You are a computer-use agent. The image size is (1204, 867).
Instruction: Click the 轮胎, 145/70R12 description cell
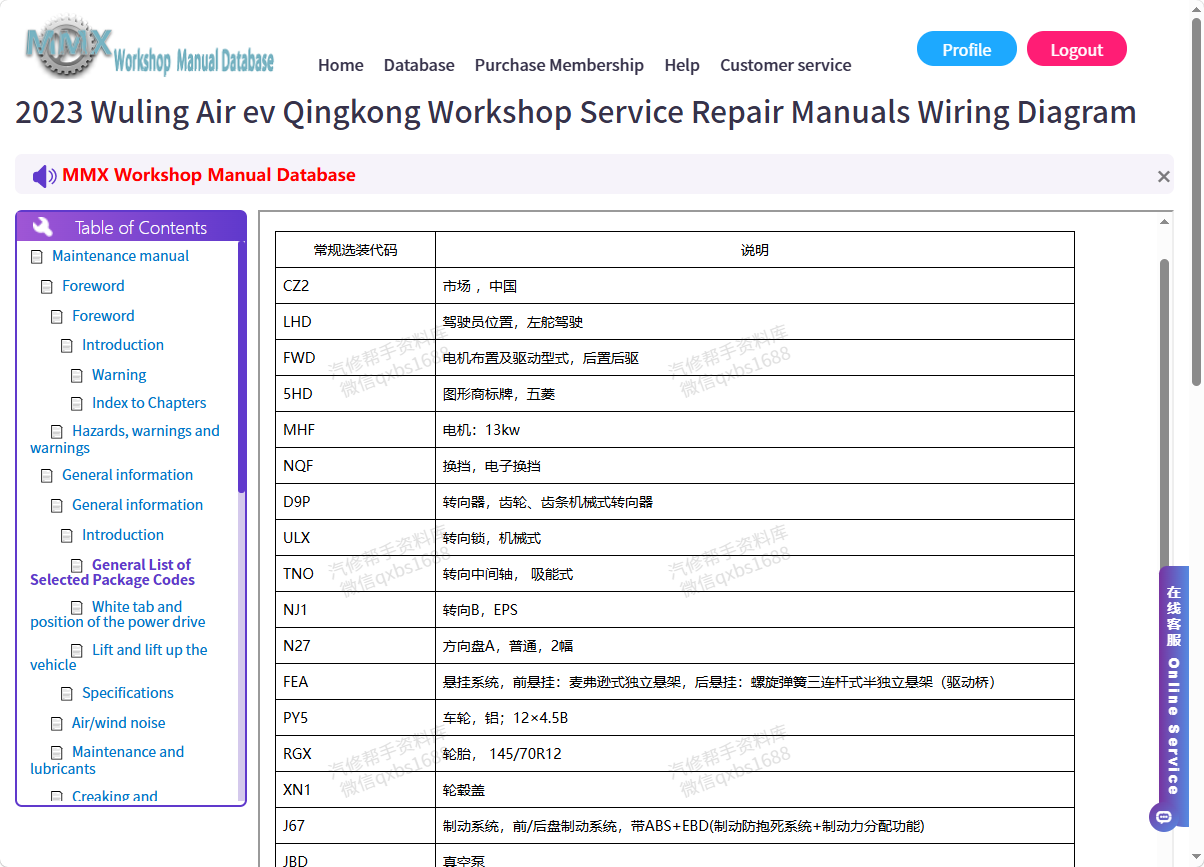coord(755,754)
